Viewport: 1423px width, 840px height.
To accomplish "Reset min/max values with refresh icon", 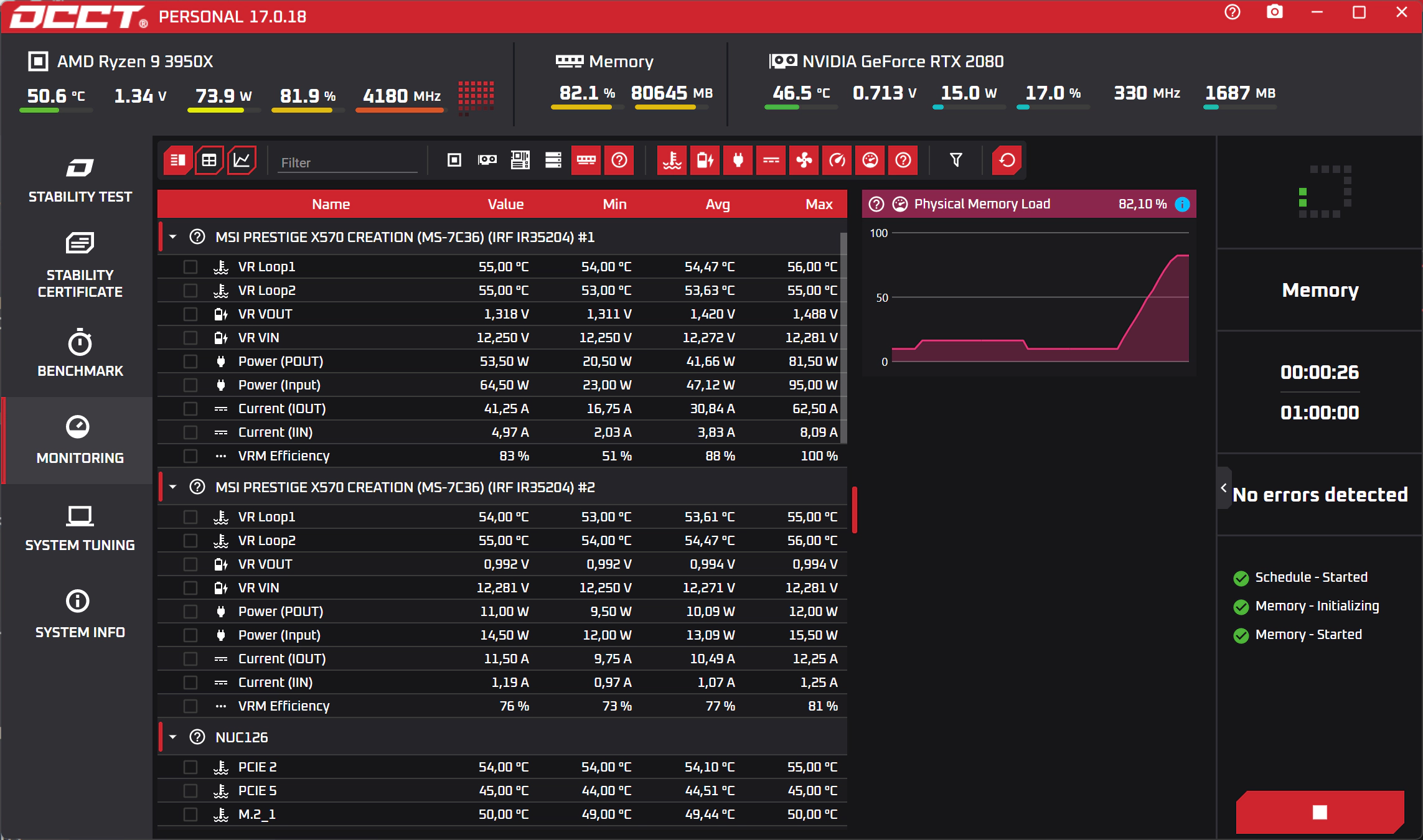I will pos(1007,161).
